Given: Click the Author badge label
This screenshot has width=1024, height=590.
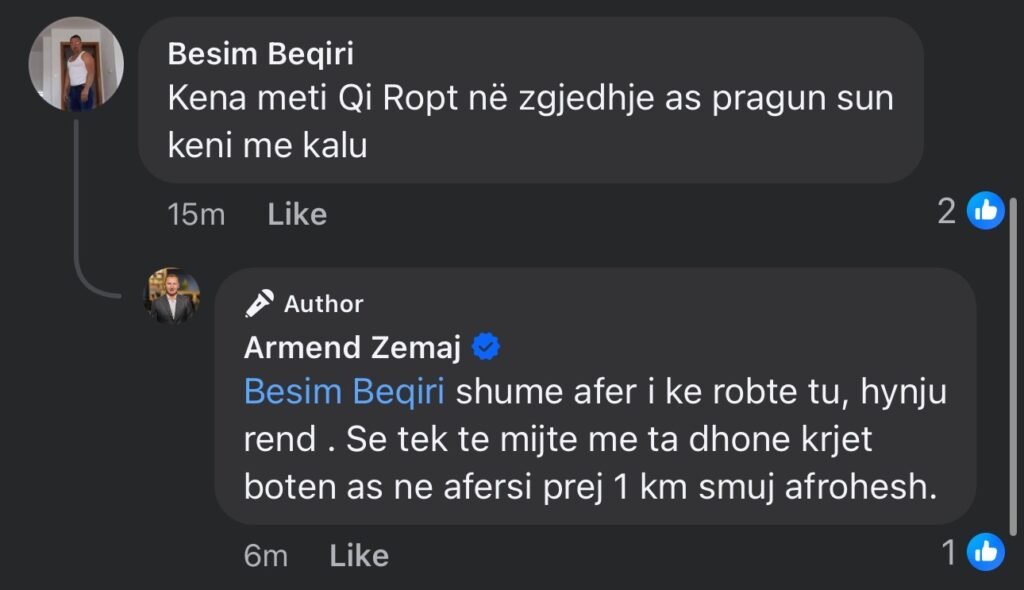Looking at the screenshot, I should (x=323, y=303).
